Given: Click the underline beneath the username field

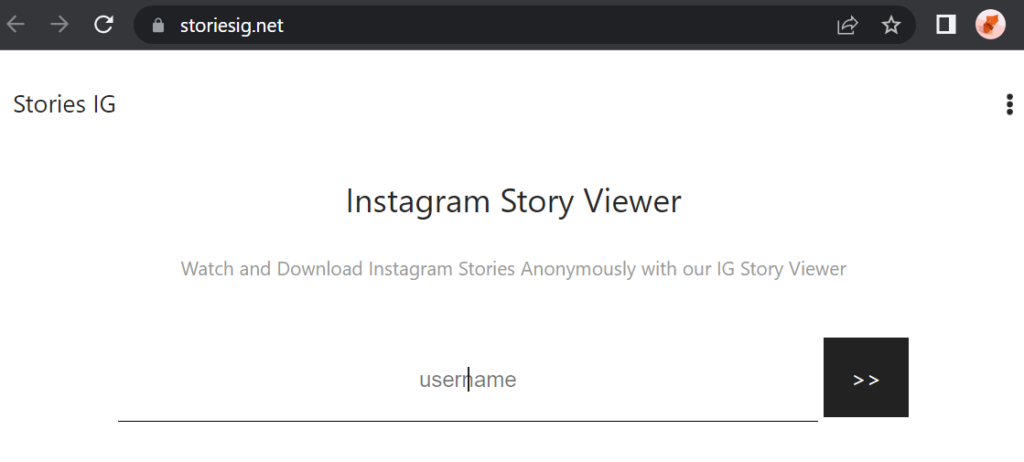Looking at the screenshot, I should 468,421.
